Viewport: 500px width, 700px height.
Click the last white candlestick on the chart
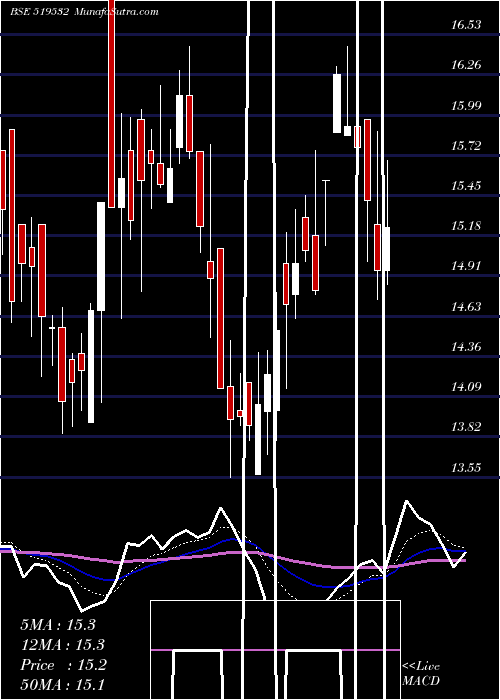pyautogui.click(x=387, y=249)
